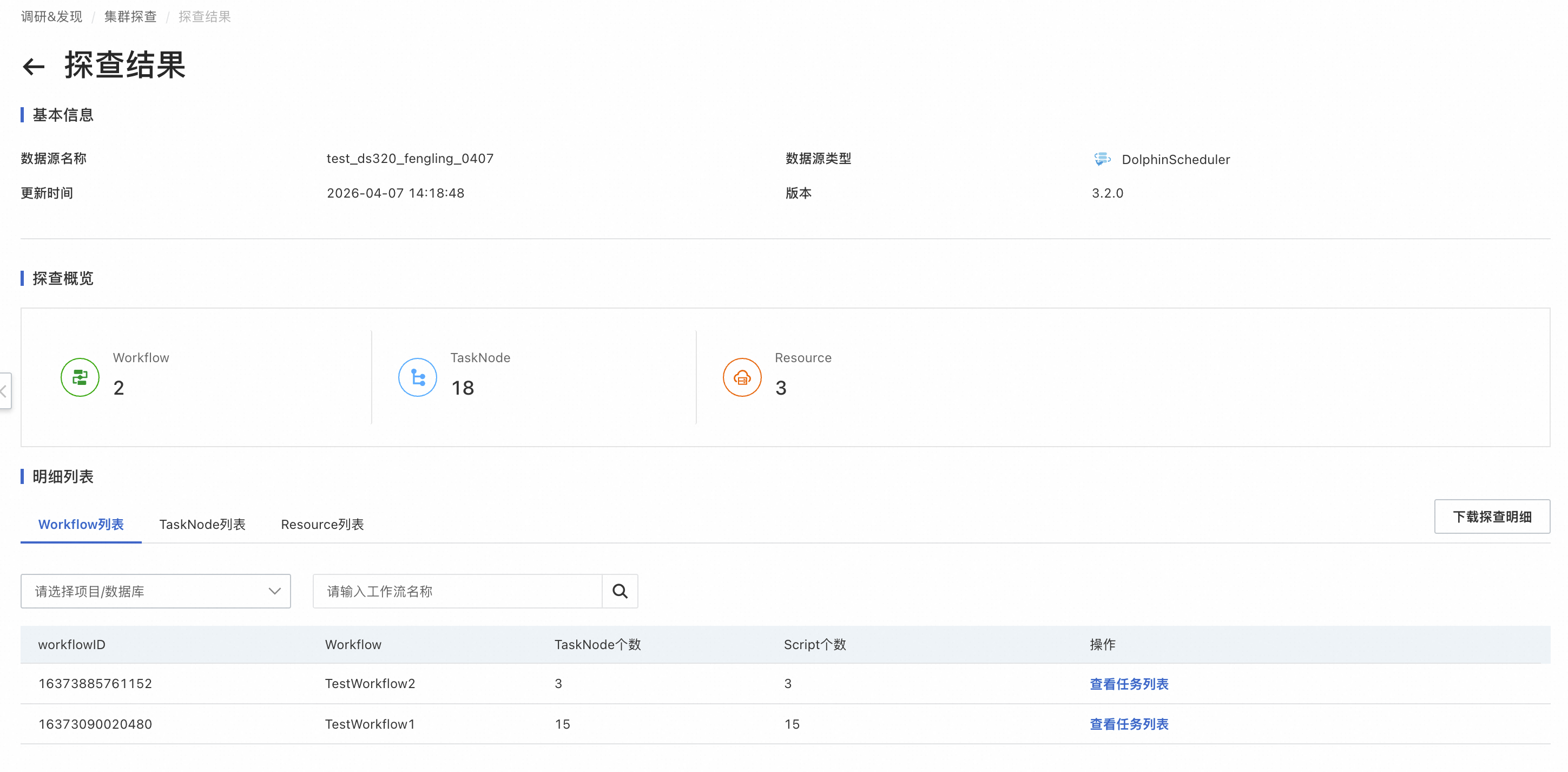Click the blue TaskNode overview icon

tap(418, 377)
